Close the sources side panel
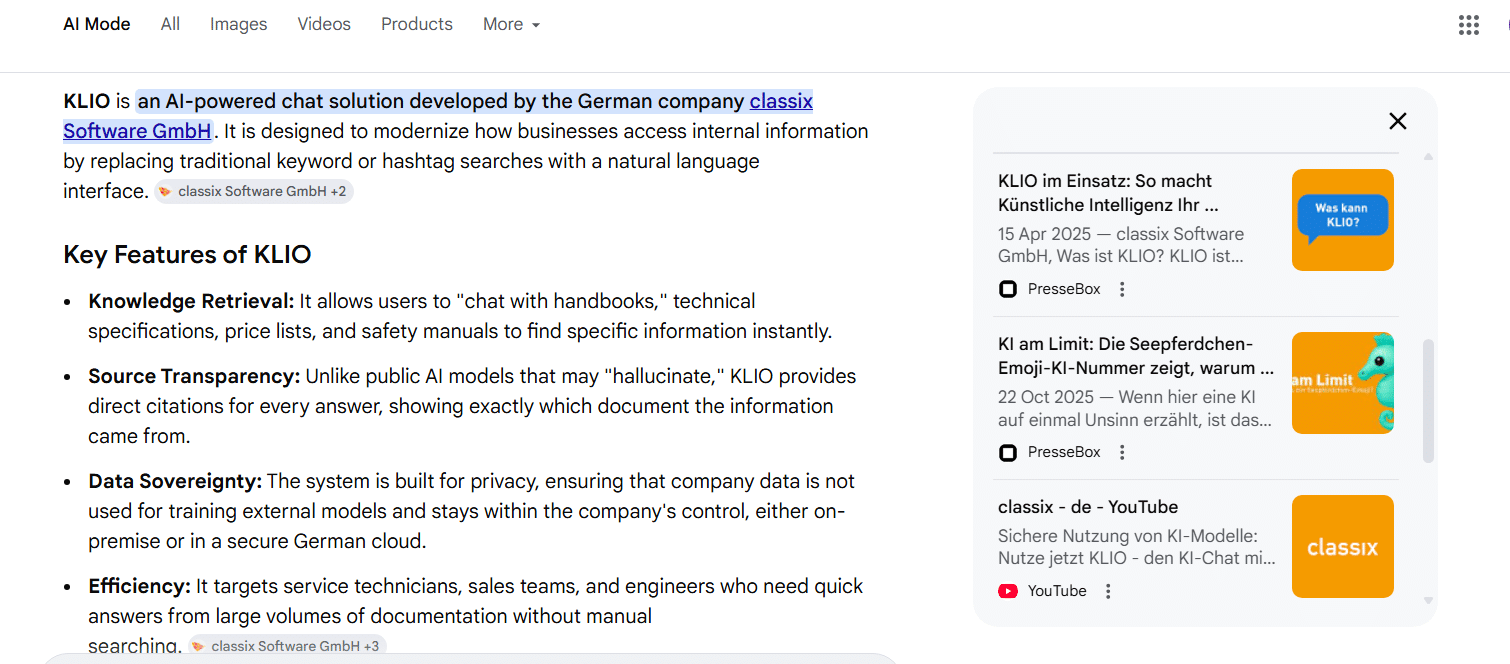Screen dimensions: 1510x664 point(1397,121)
